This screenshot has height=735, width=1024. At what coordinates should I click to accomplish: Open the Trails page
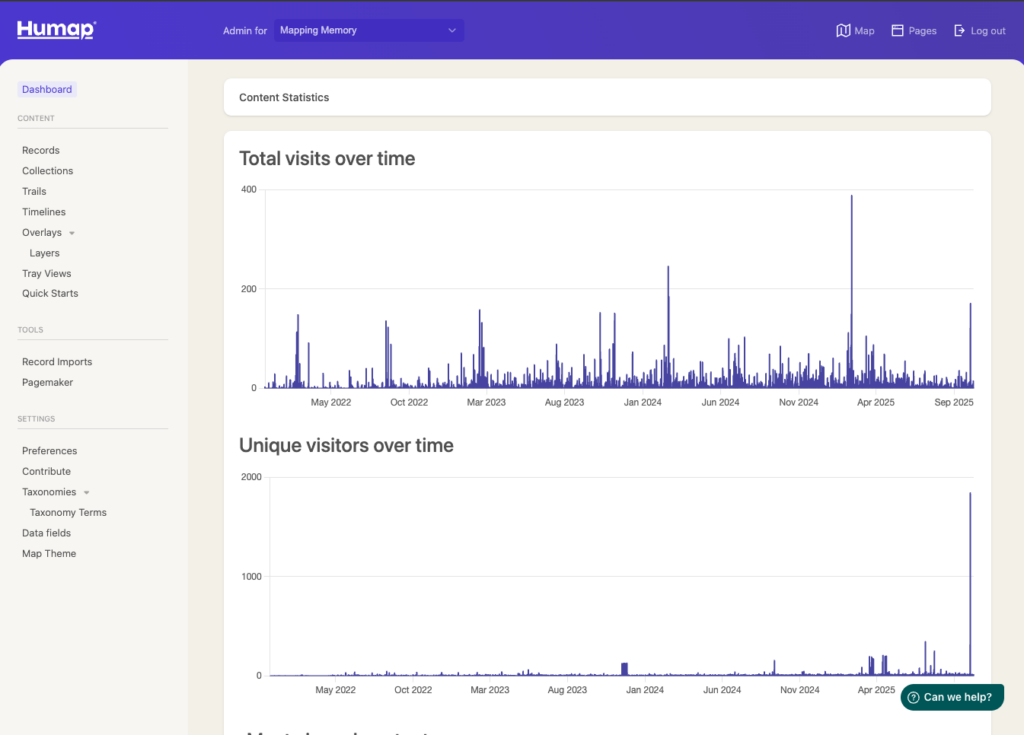(34, 191)
